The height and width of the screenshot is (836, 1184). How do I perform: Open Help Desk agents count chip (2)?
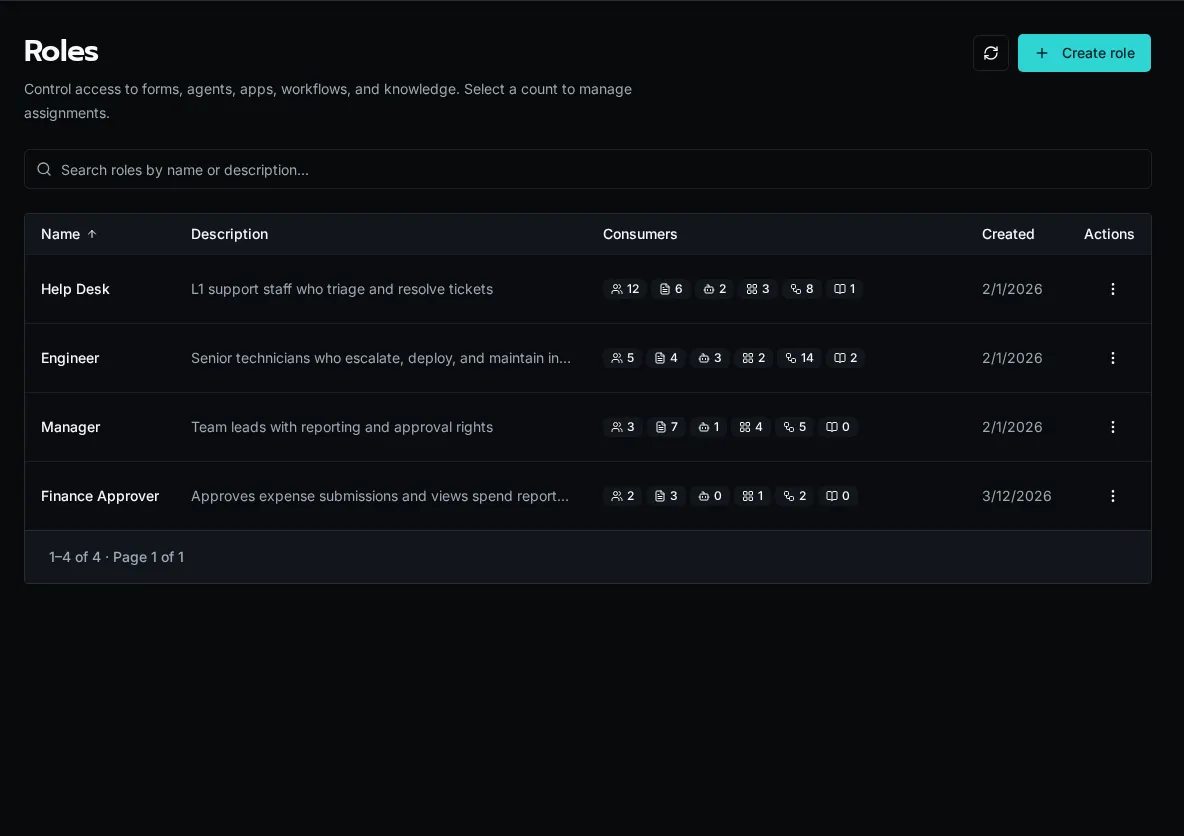(x=714, y=289)
